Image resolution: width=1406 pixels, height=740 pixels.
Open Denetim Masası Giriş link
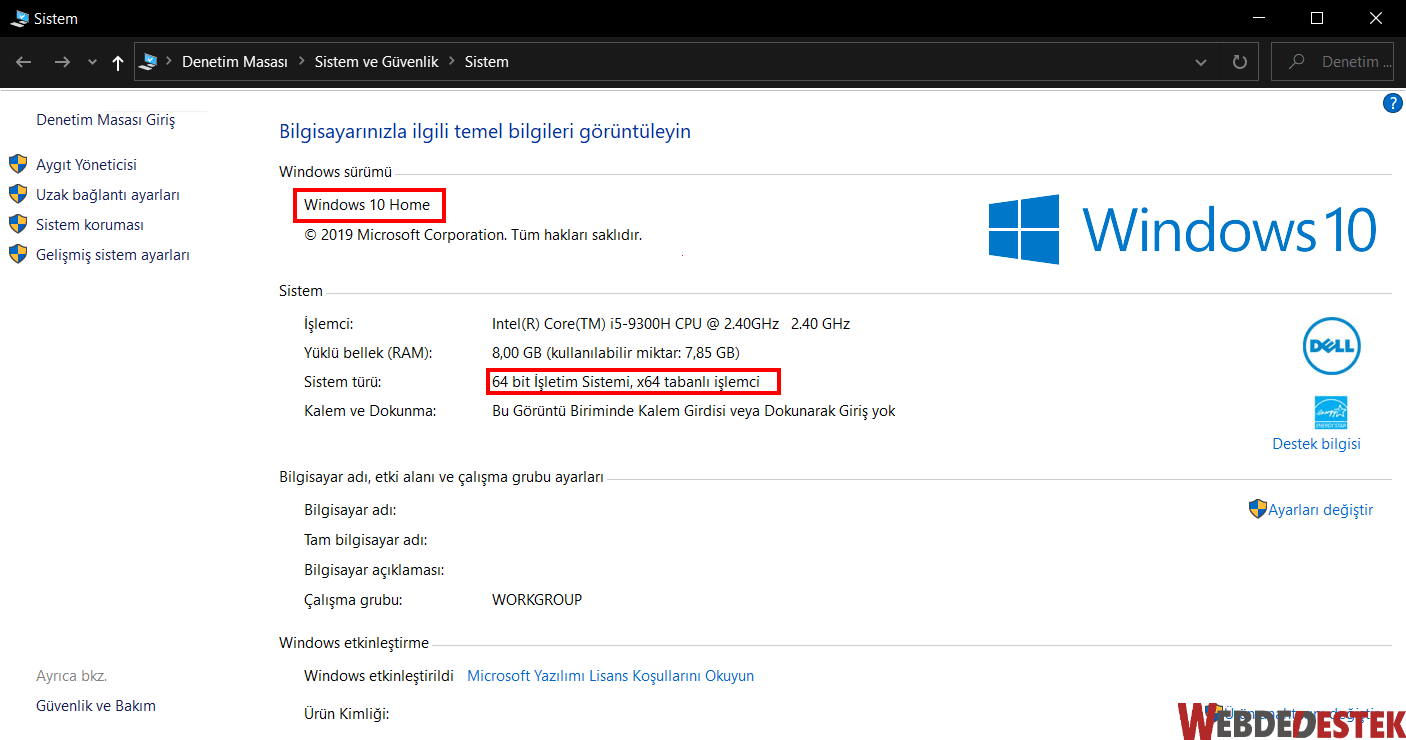click(105, 120)
